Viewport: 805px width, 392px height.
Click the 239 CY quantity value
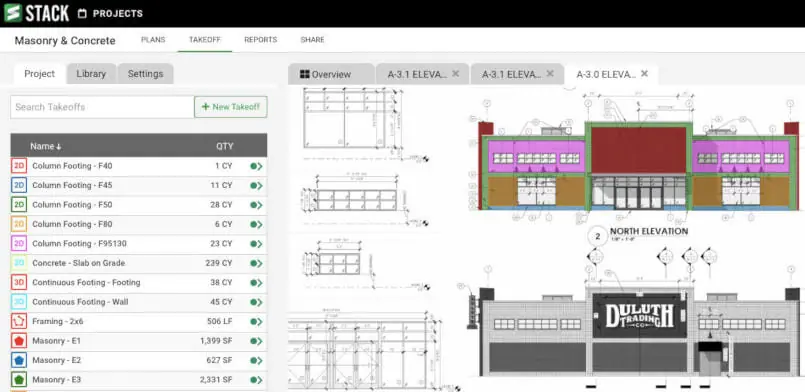(219, 263)
